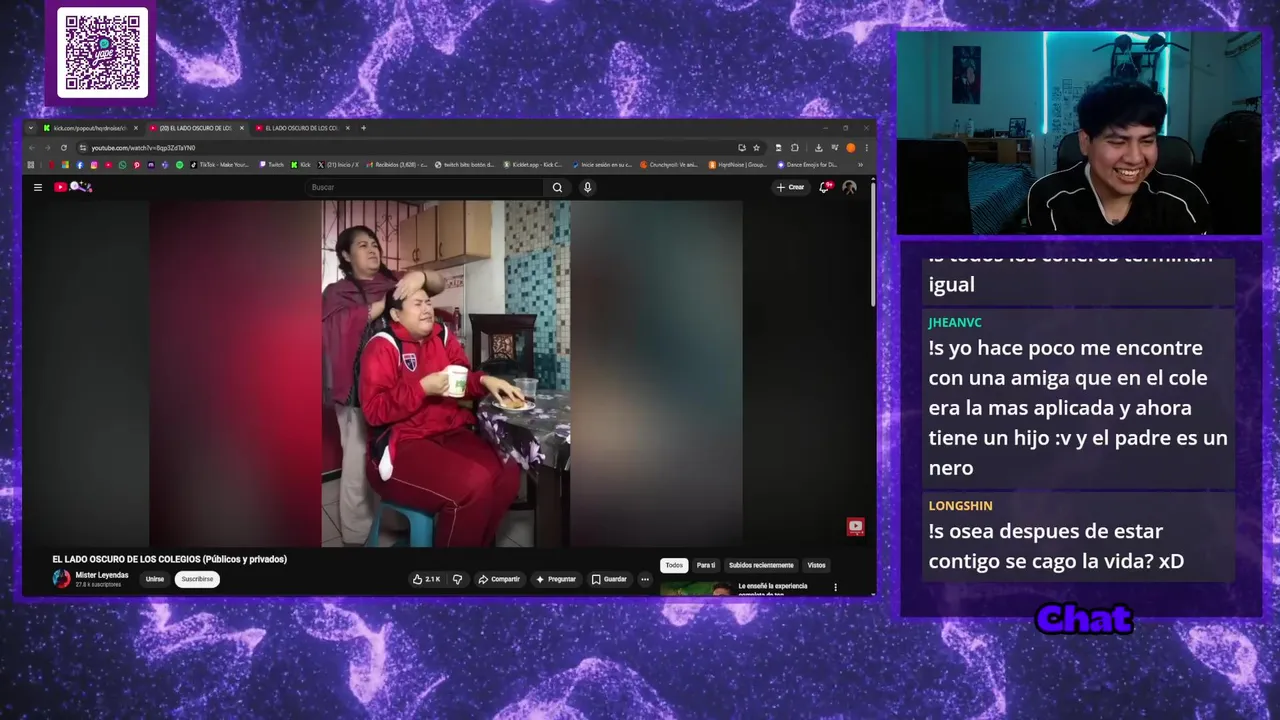Image resolution: width=1280 pixels, height=720 pixels.
Task: Close the active YouTube tab
Action: coord(242,128)
